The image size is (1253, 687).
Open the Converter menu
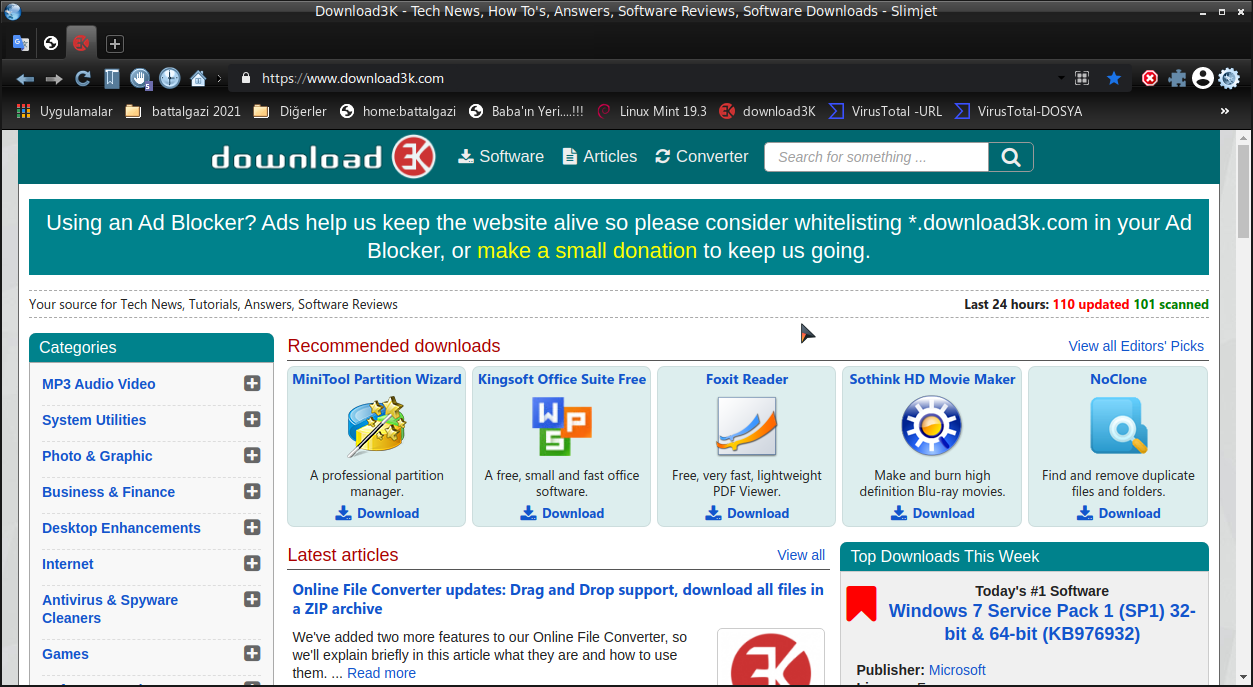click(x=702, y=156)
